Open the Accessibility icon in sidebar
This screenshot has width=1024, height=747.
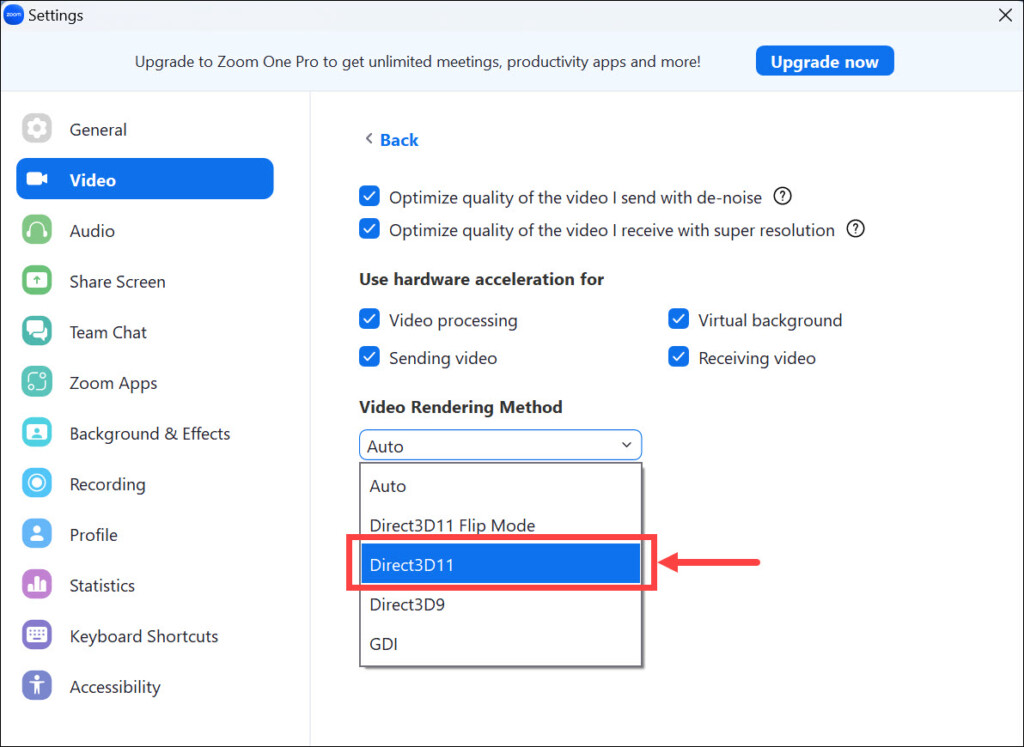(x=37, y=687)
